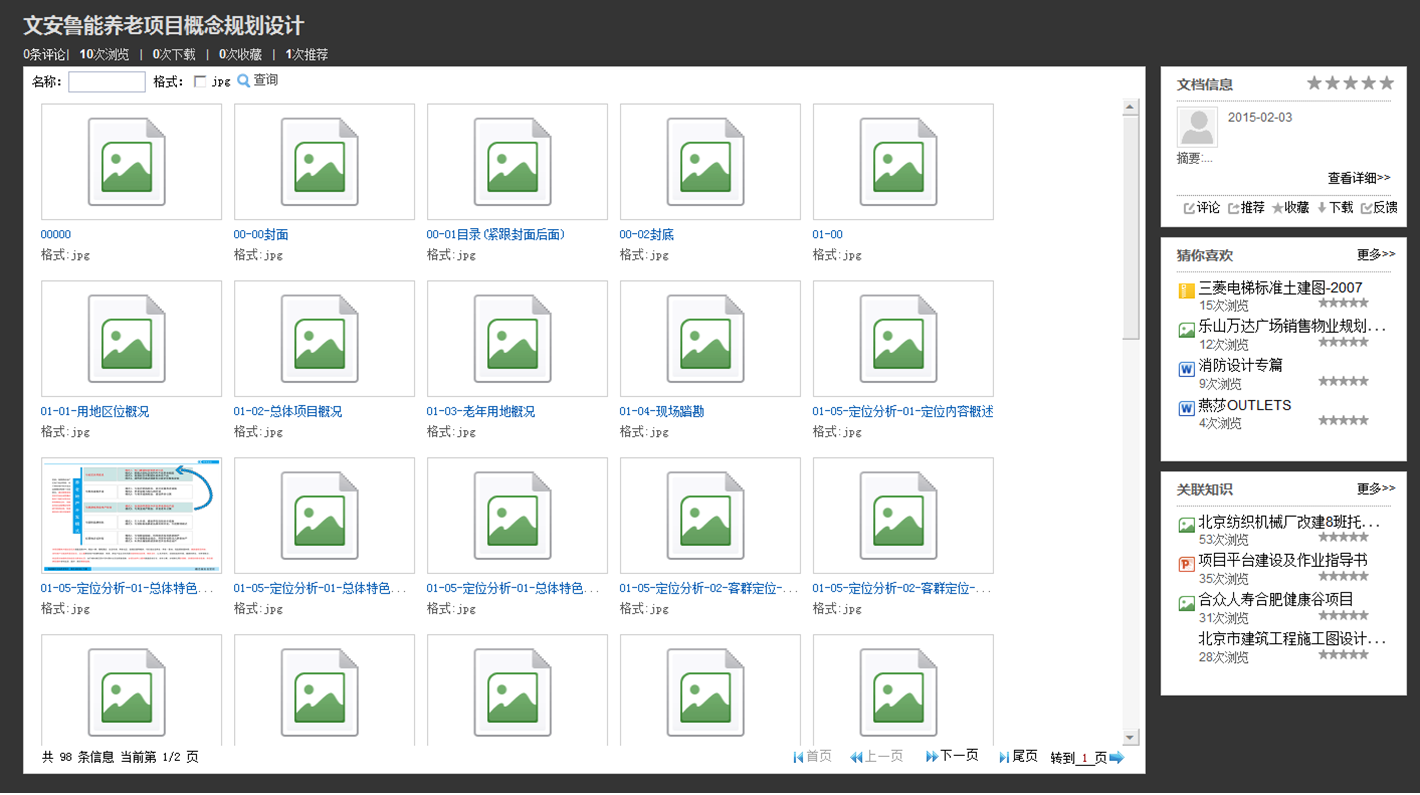Go to 上一页 previous page
1420x795 pixels.
[x=877, y=757]
